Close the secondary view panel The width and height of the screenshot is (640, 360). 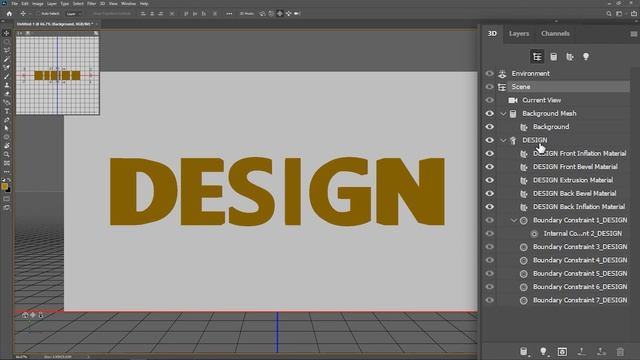pos(19,33)
